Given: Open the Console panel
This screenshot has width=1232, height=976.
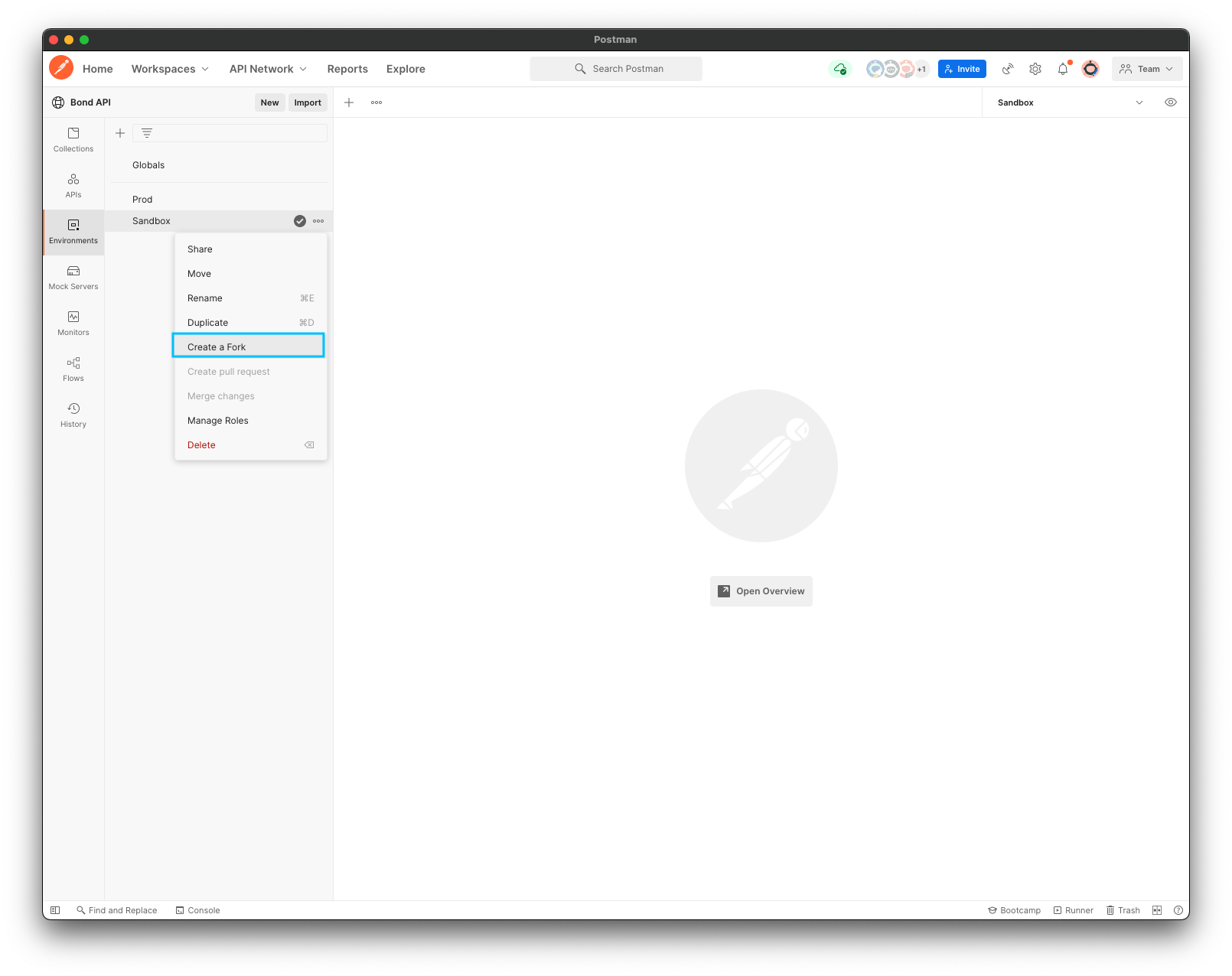Looking at the screenshot, I should 197,910.
